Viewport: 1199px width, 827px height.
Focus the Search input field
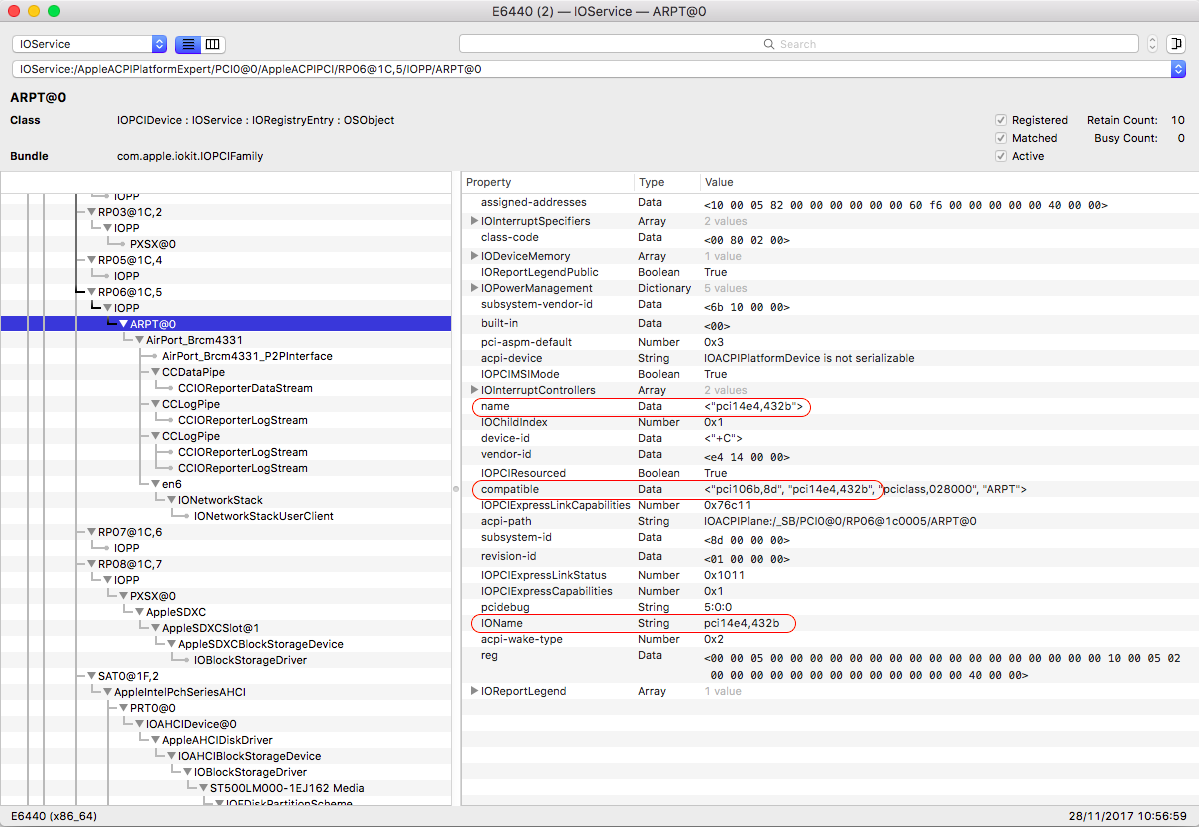tap(799, 44)
